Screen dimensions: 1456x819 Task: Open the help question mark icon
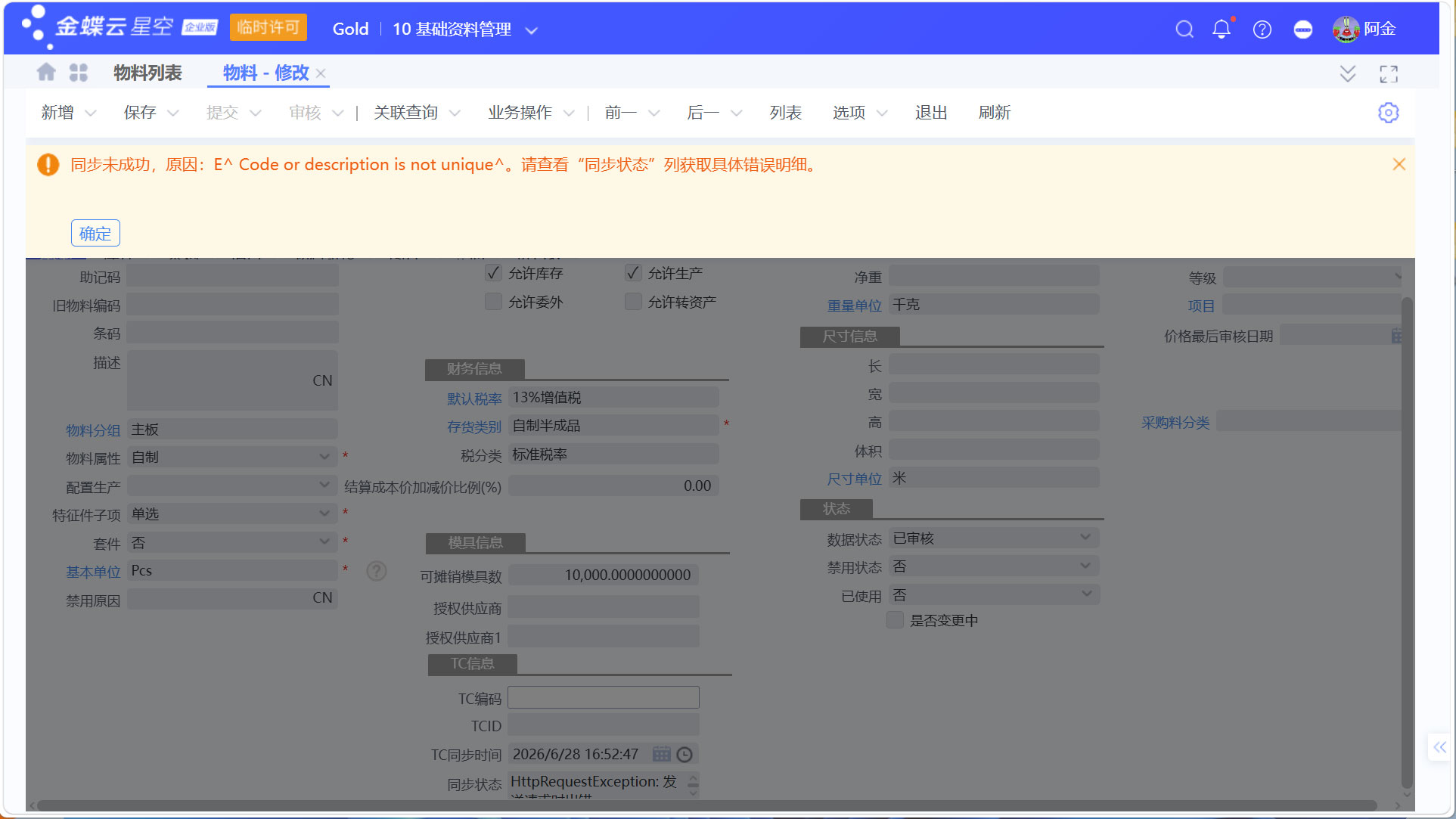click(1262, 29)
